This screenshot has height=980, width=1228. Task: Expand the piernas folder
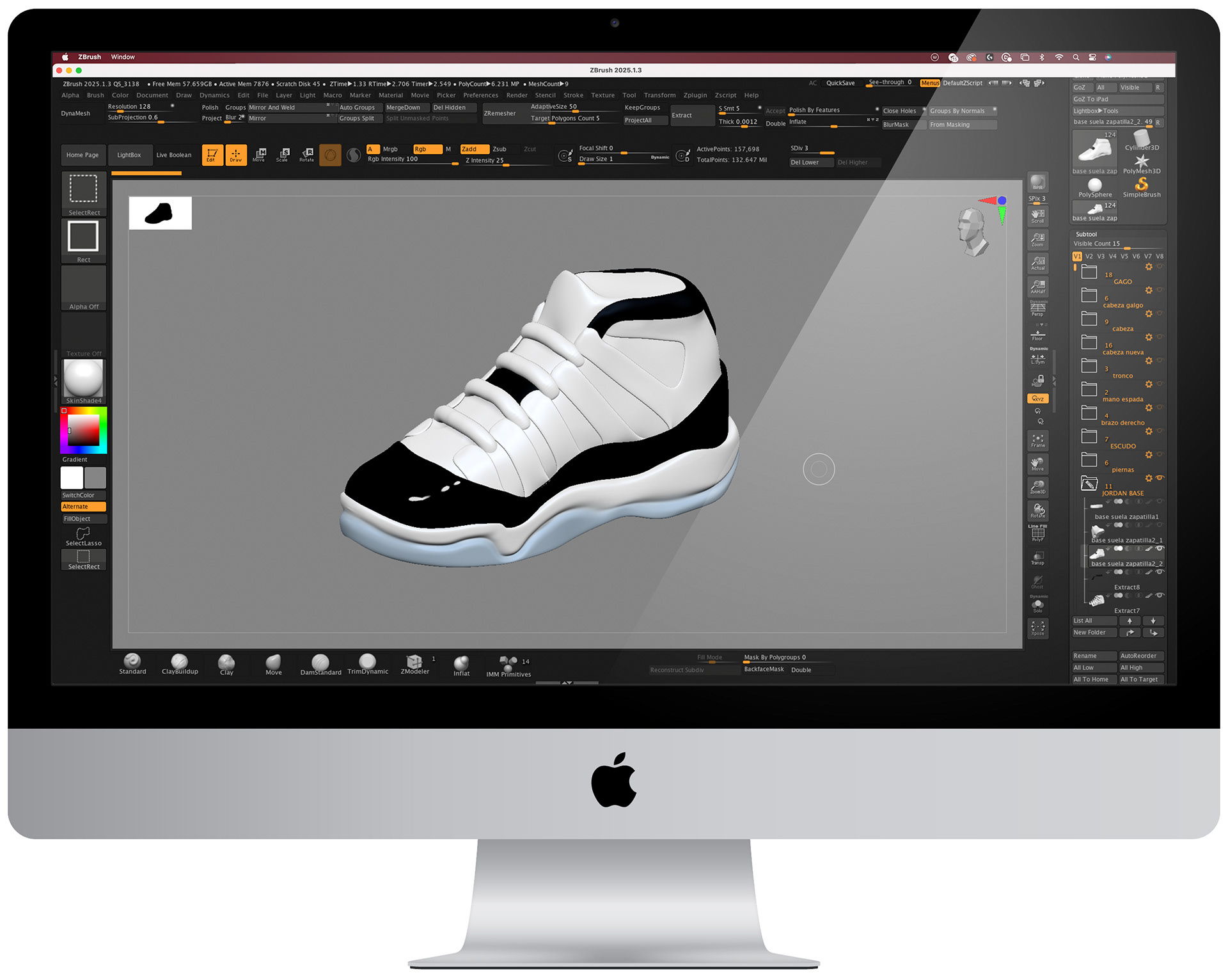[x=1089, y=460]
